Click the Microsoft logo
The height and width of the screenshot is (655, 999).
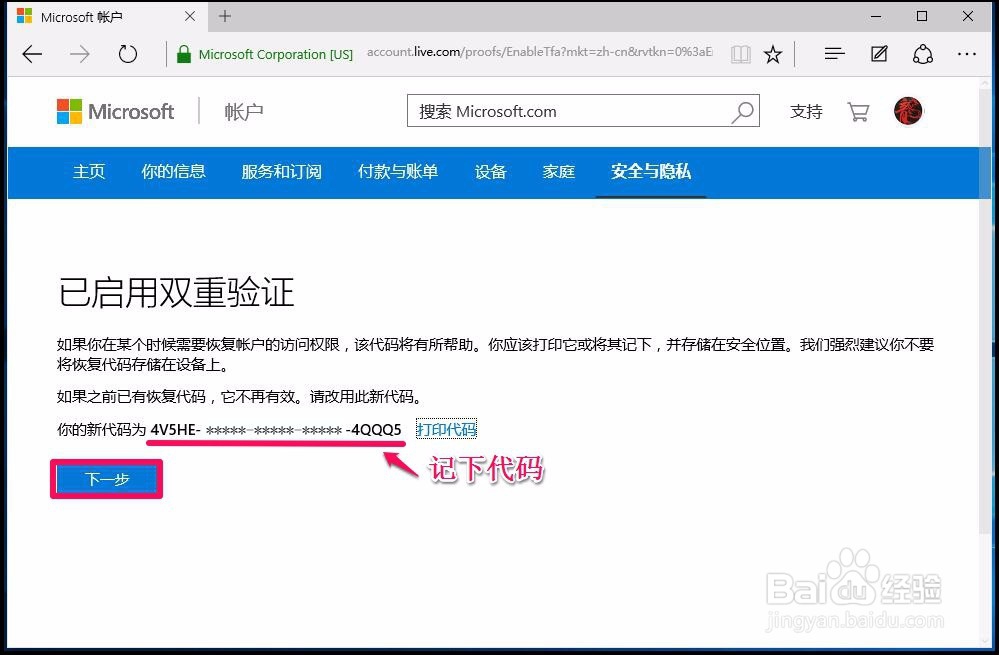[x=115, y=112]
